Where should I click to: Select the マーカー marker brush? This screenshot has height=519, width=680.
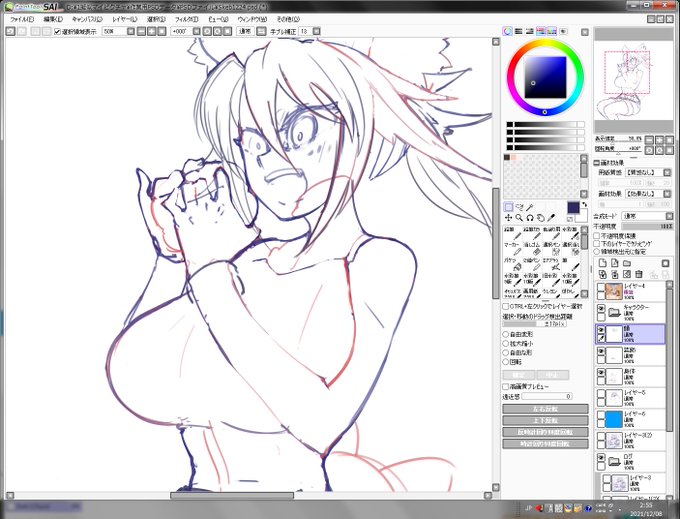[512, 248]
